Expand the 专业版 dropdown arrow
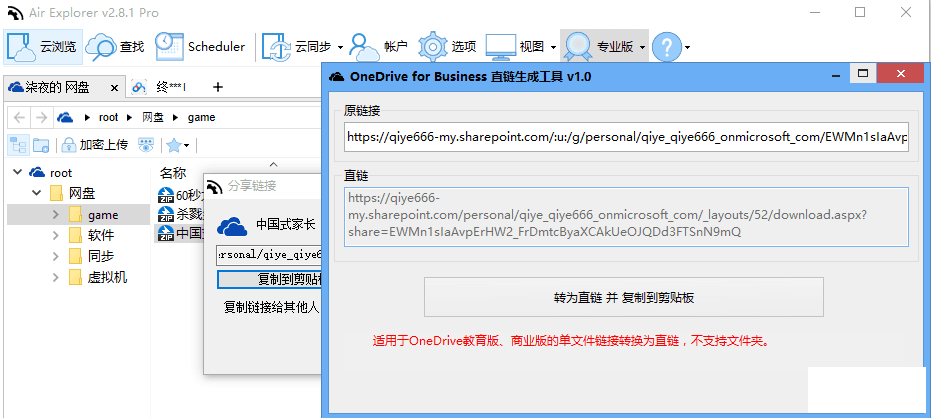 (643, 47)
